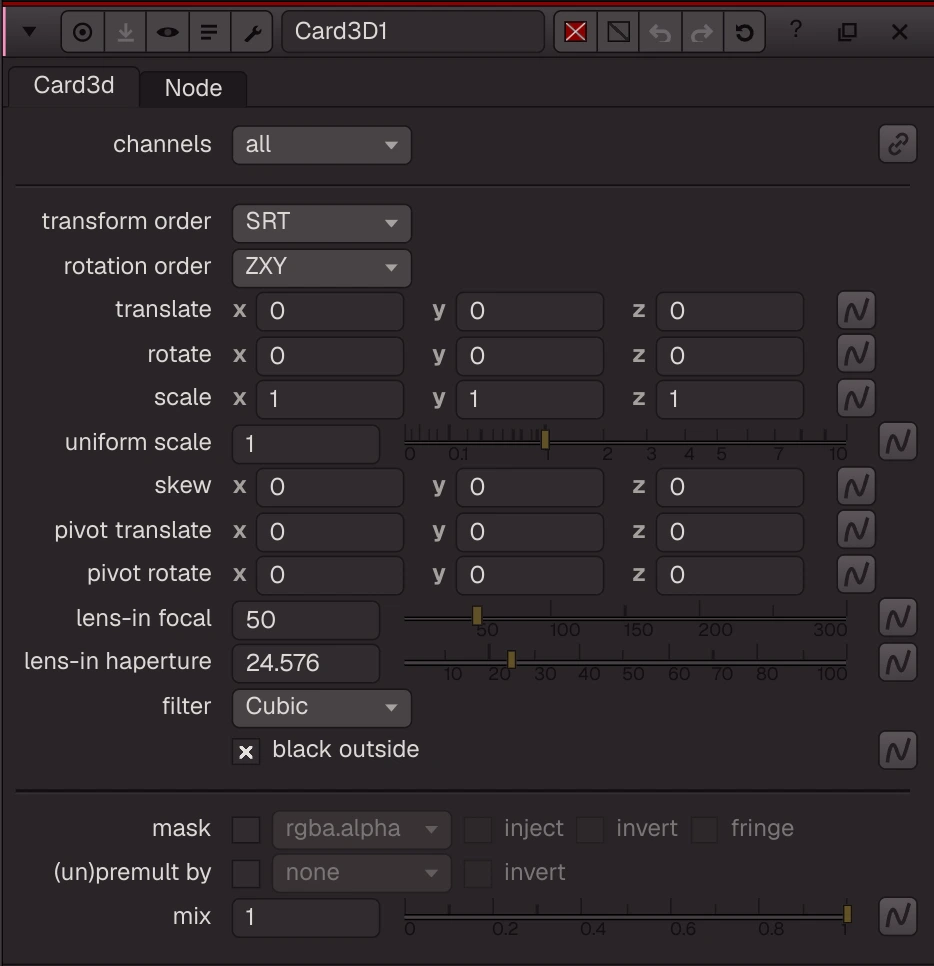This screenshot has width=934, height=966.
Task: Open the channels dropdown set to all
Action: pyautogui.click(x=322, y=145)
